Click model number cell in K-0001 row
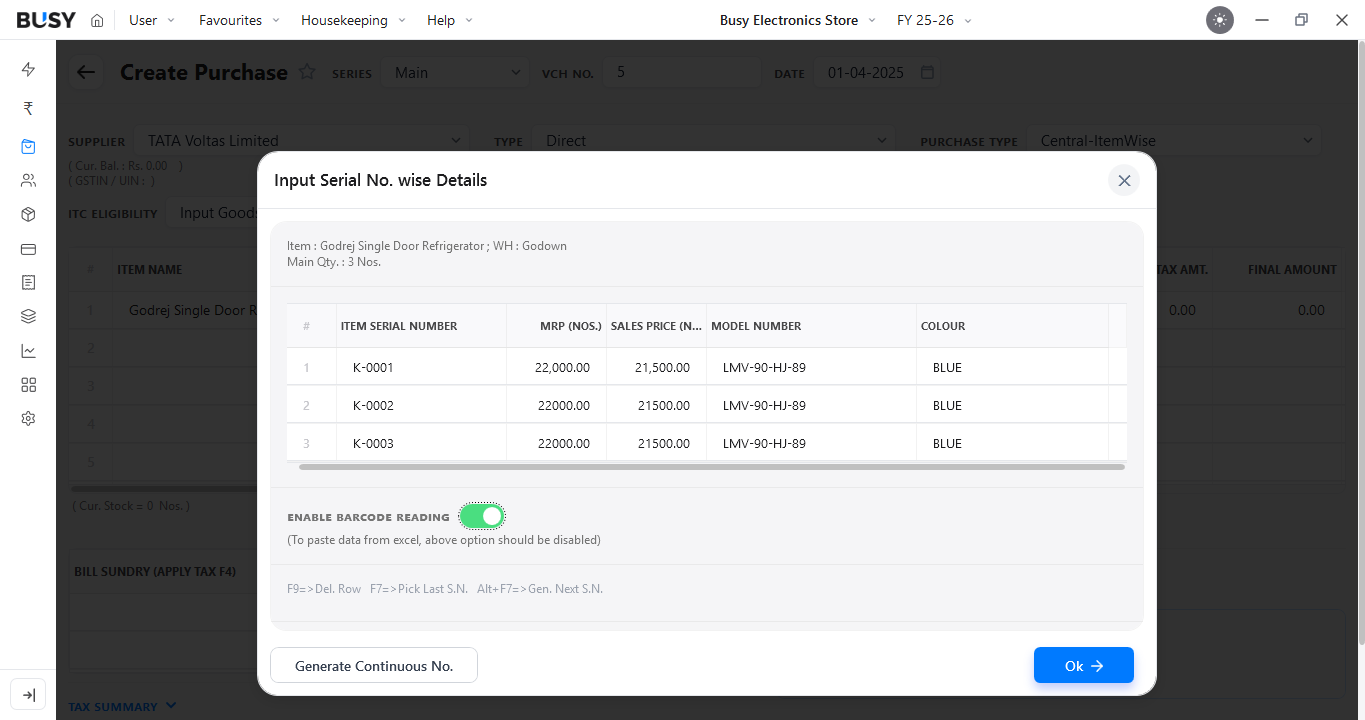Image resolution: width=1365 pixels, height=720 pixels. 811,367
